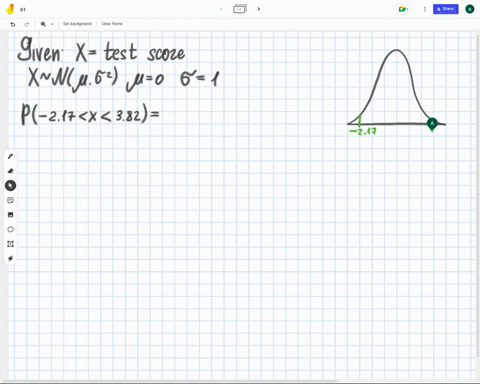Open the Google Meet call dropdown
Screen dimensions: 480x384
coord(403,9)
